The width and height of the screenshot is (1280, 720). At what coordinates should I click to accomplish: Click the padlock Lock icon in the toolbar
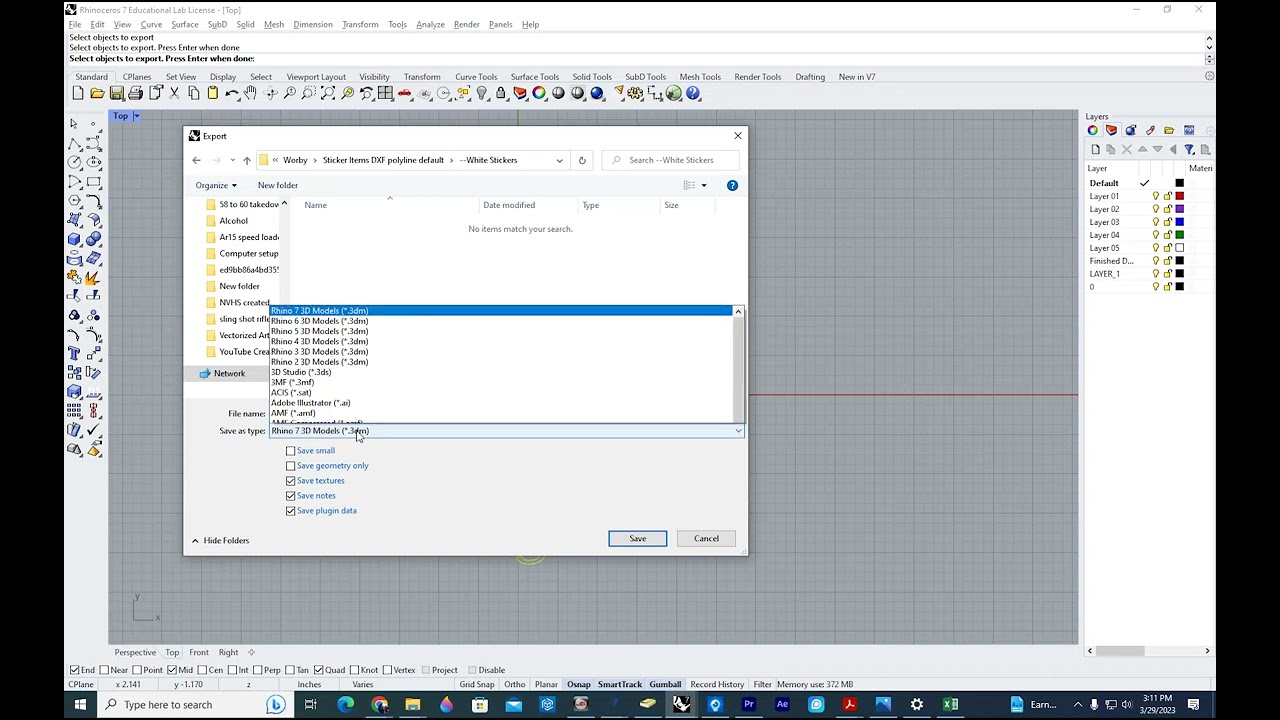pyautogui.click(x=500, y=93)
